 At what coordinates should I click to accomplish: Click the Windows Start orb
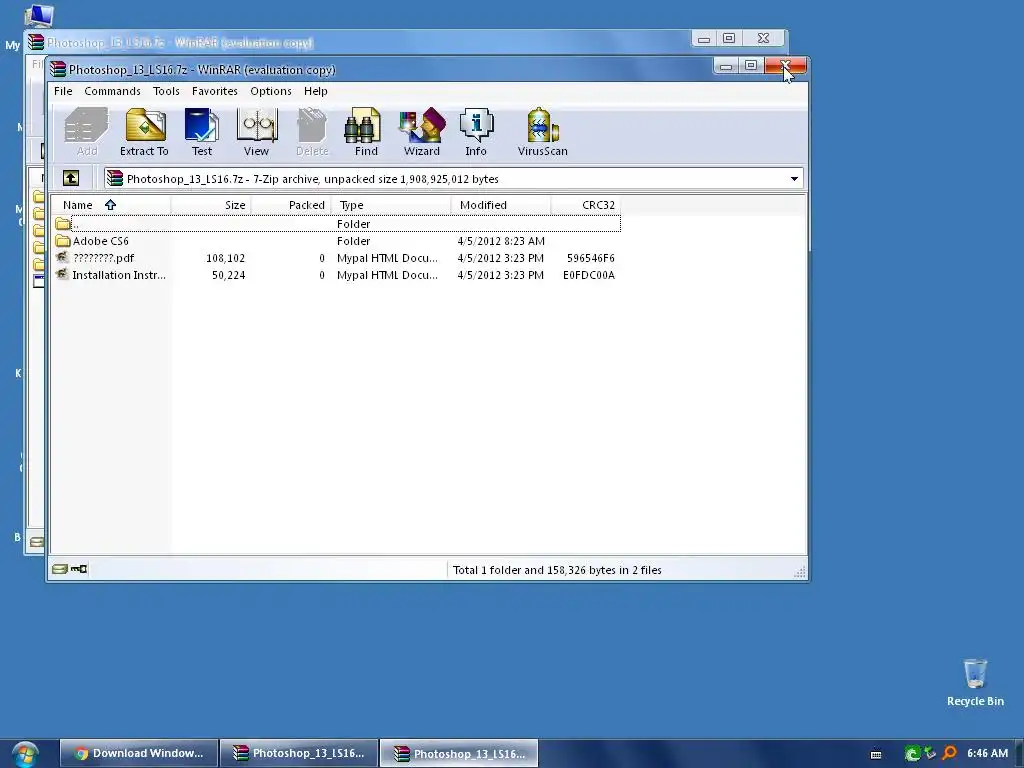coord(25,754)
